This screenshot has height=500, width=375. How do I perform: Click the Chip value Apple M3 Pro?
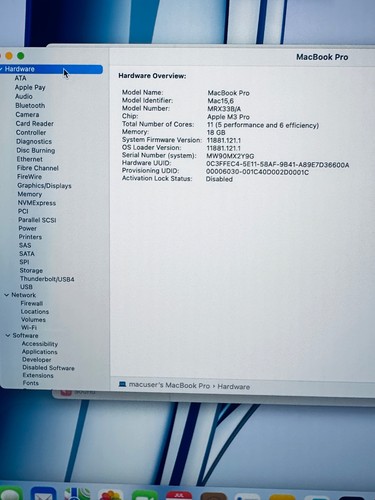tap(228, 117)
